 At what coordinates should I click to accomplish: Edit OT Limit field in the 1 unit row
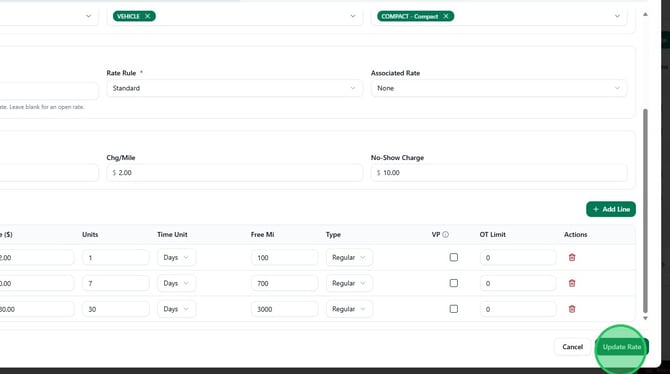[517, 257]
